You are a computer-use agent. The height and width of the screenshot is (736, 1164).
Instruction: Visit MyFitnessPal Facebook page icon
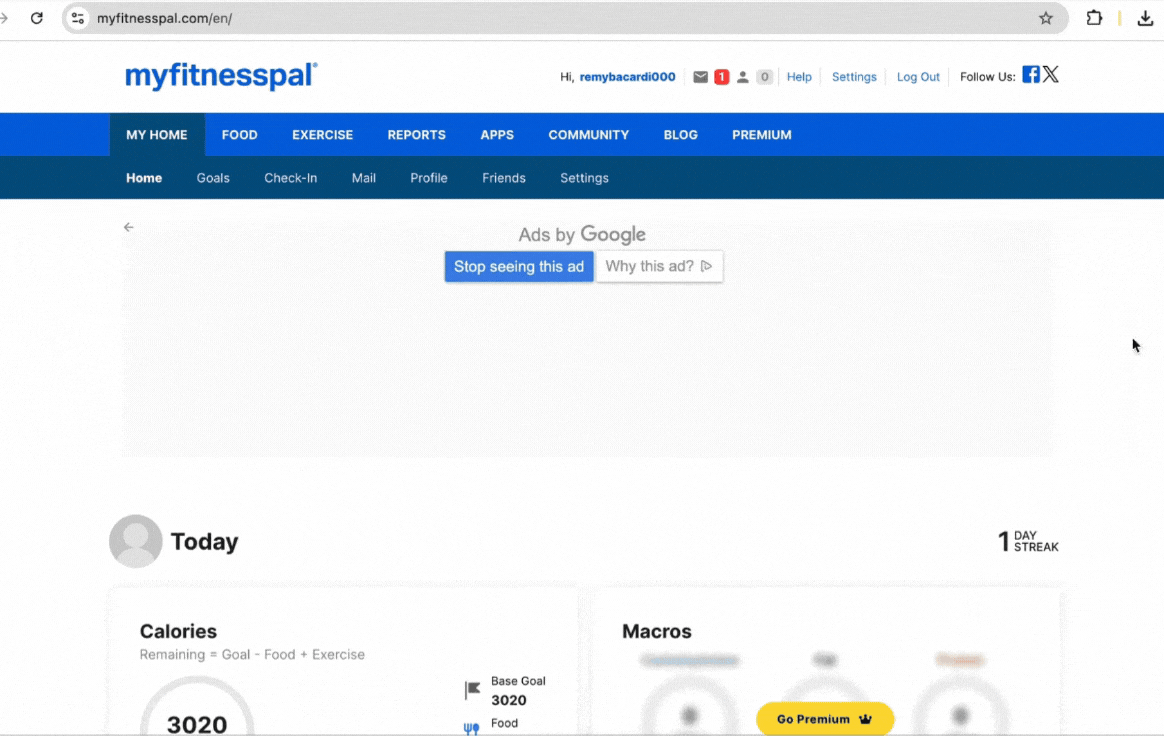click(1030, 74)
